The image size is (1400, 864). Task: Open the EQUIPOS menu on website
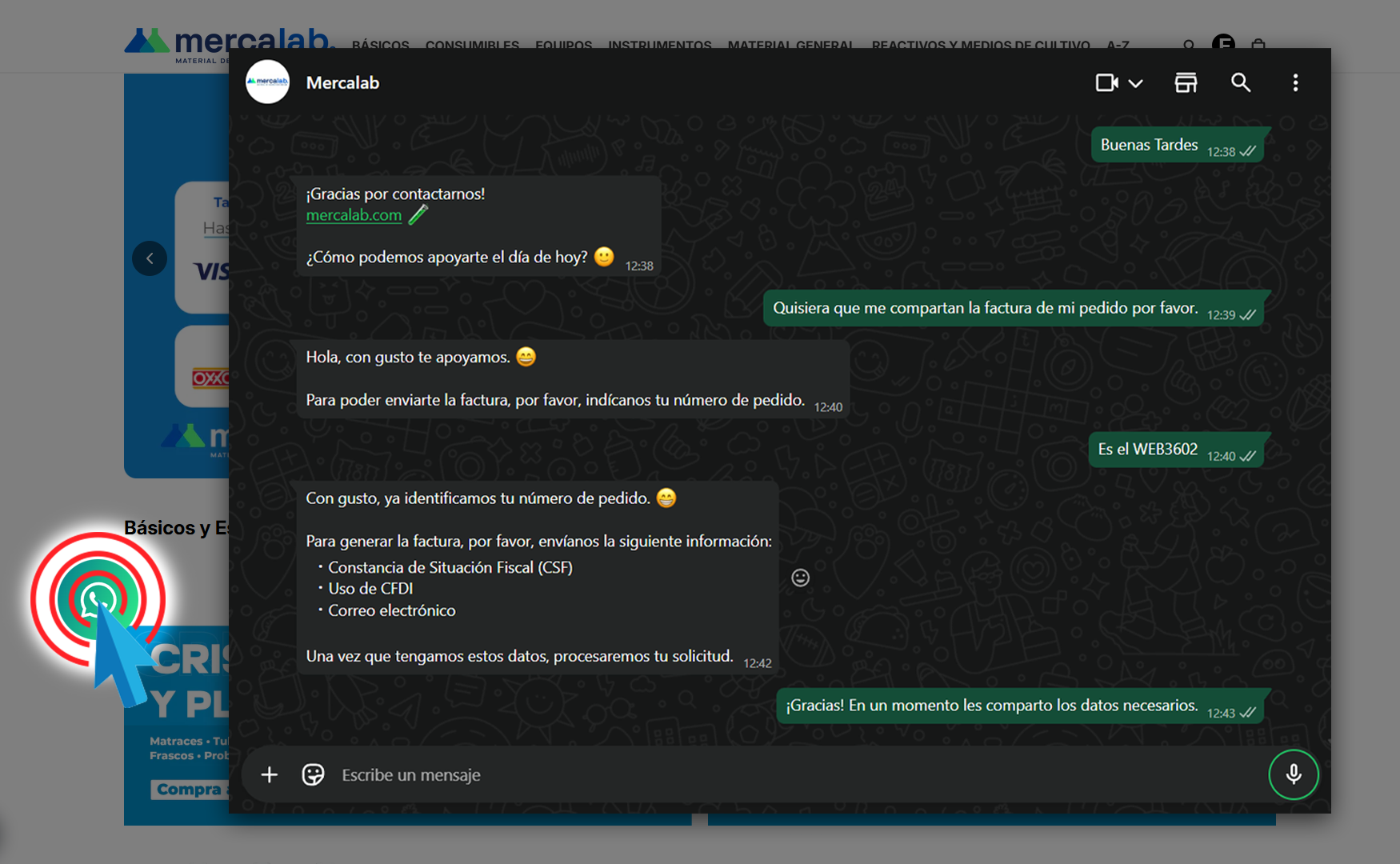[563, 46]
